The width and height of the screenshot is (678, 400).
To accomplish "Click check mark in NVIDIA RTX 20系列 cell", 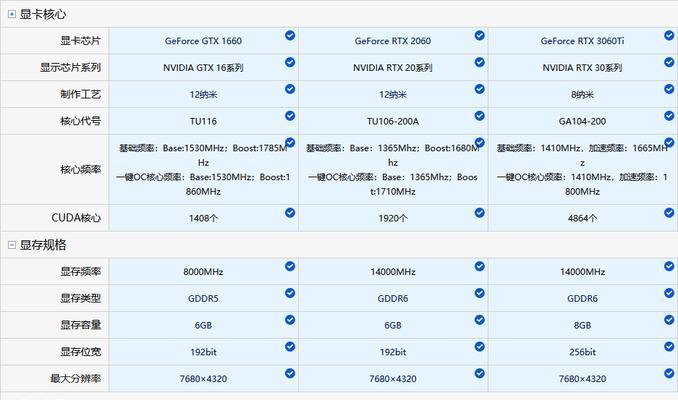I will (480, 62).
